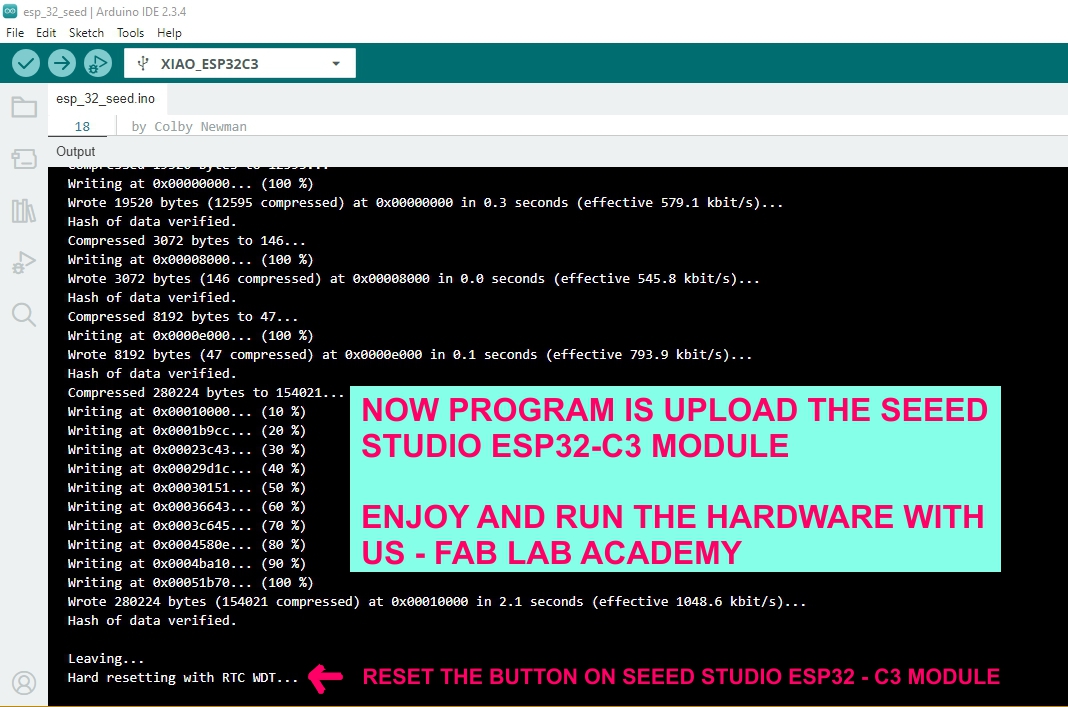Click the 'by Colby Newman' code line
Viewport: 1068px width, 707px height.
(189, 127)
